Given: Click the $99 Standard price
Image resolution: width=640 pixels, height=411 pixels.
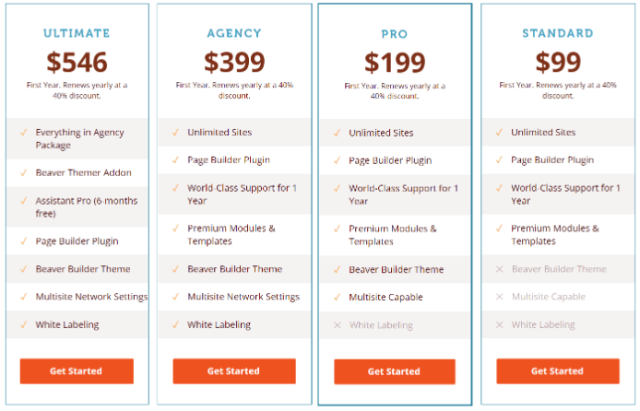Looking at the screenshot, I should (558, 62).
